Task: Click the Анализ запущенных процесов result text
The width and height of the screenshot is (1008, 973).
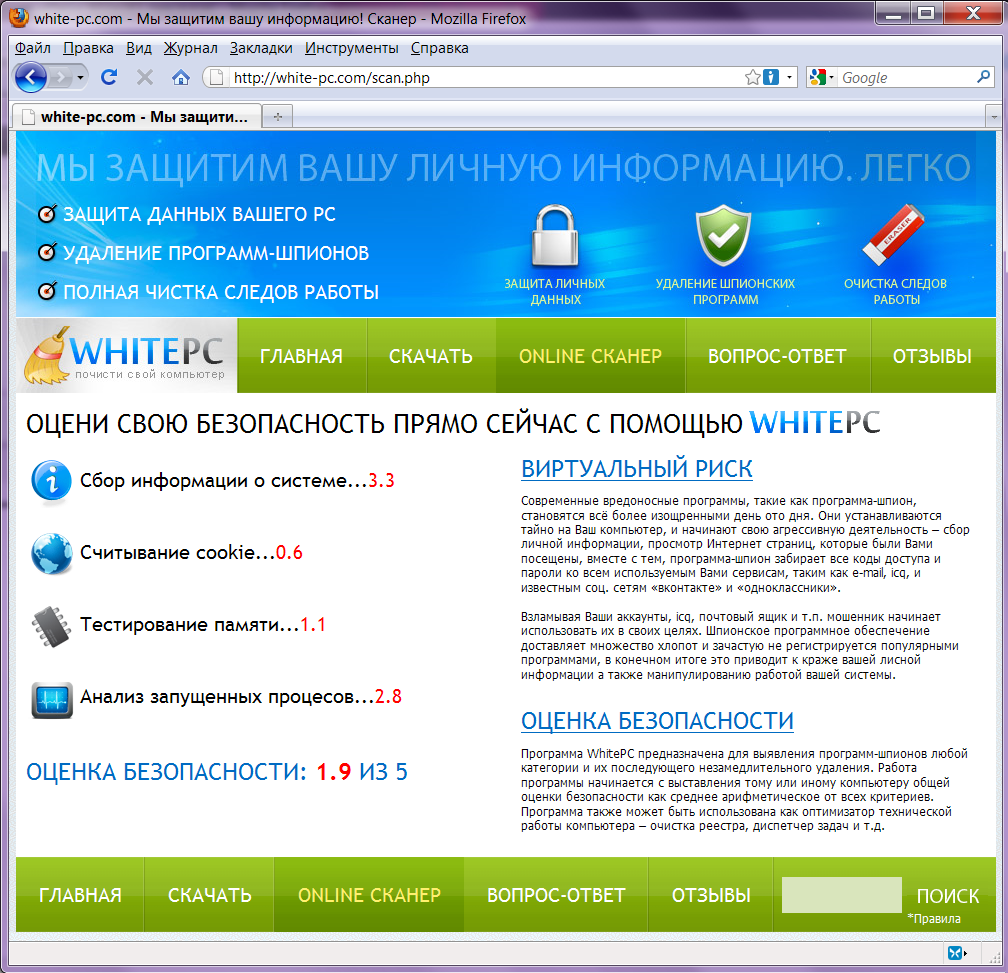Action: 241,697
